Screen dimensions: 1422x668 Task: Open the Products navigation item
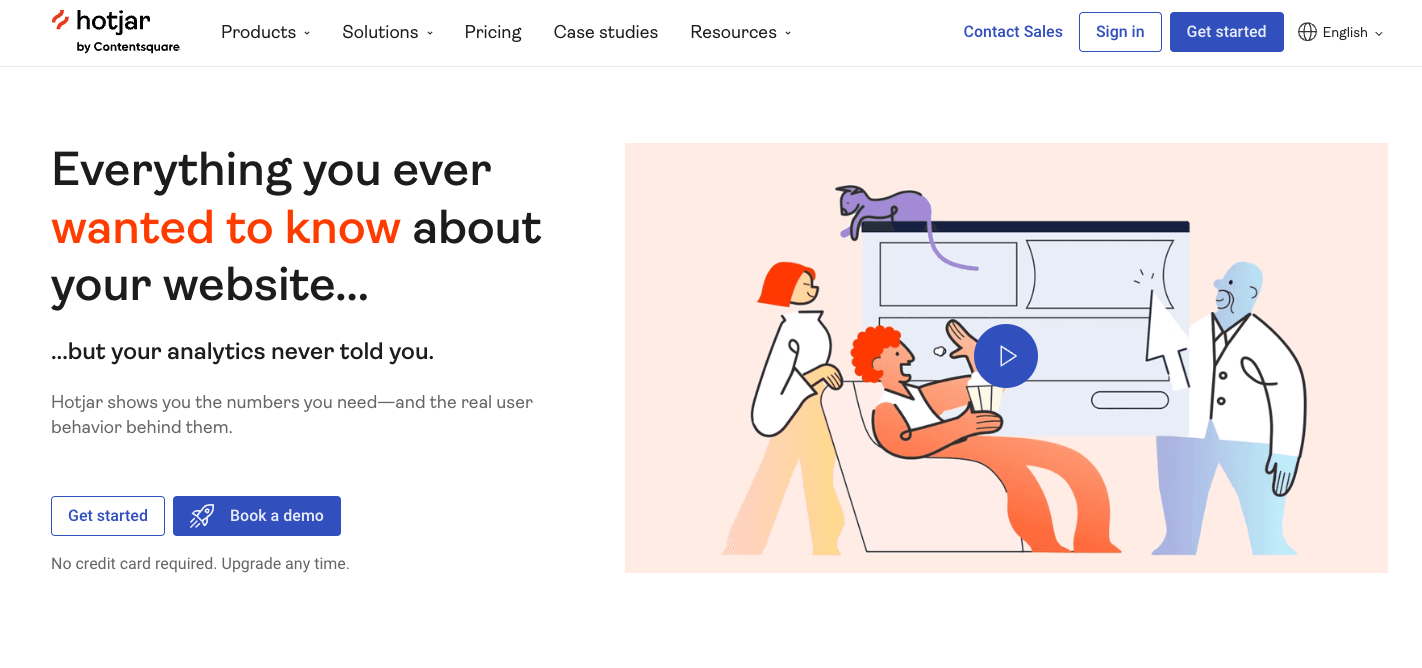(266, 32)
